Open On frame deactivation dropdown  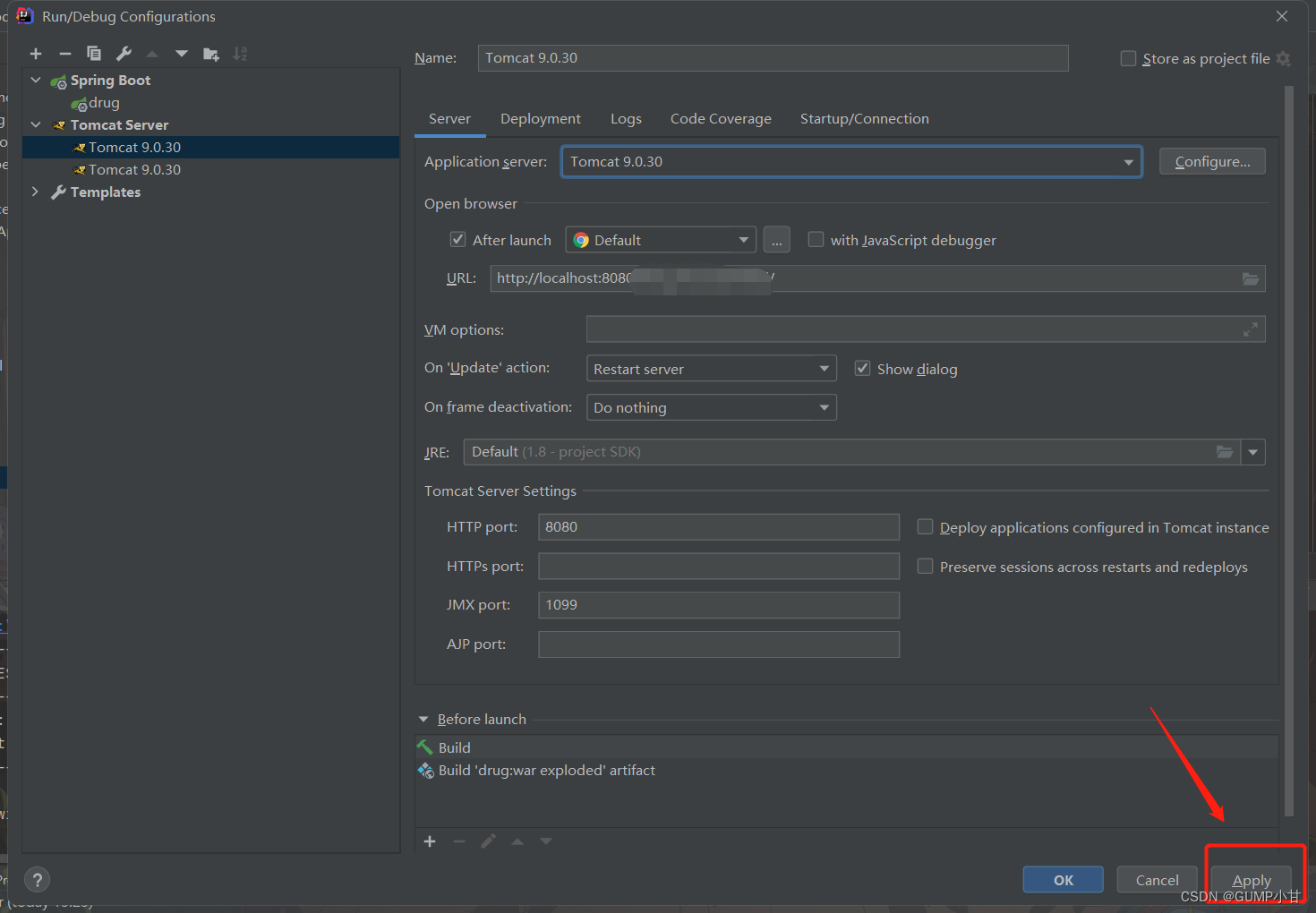click(x=712, y=407)
